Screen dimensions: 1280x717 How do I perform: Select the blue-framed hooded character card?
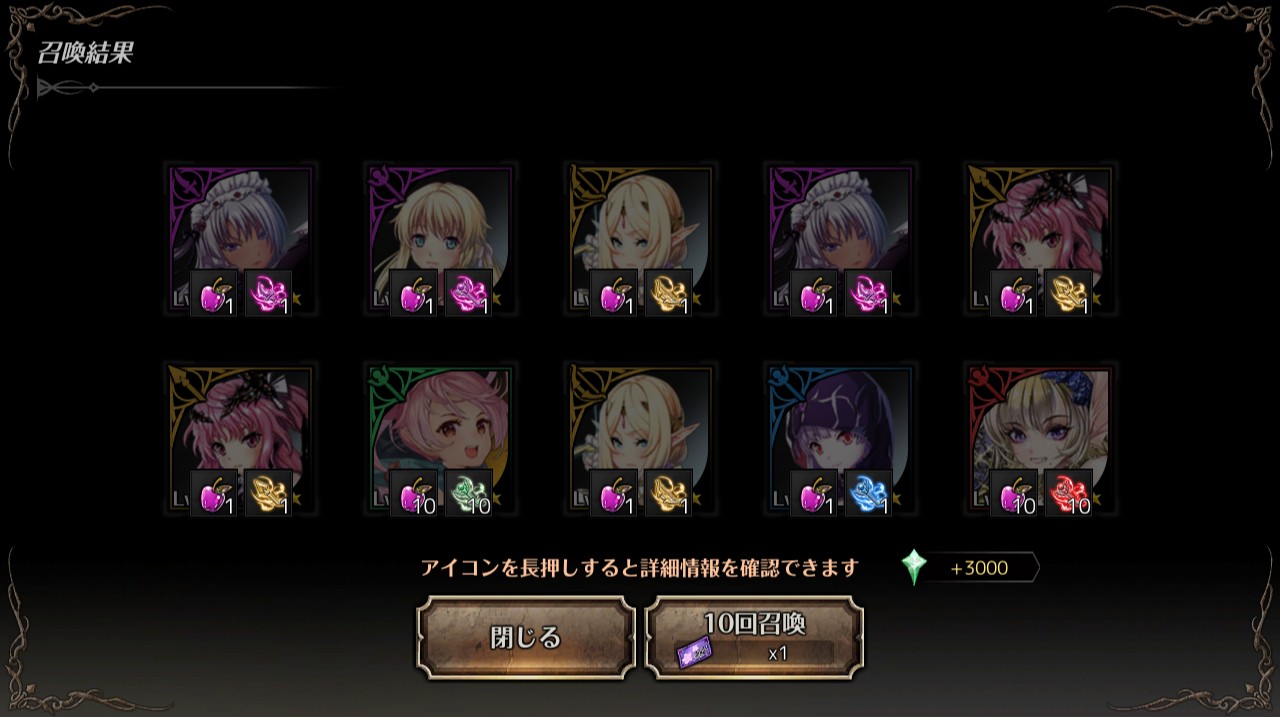click(841, 439)
